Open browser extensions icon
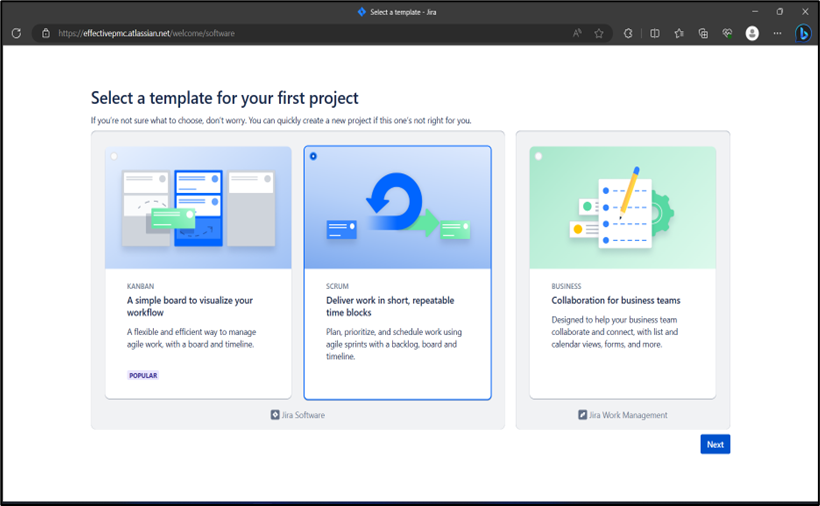The image size is (820, 506). pyautogui.click(x=628, y=33)
